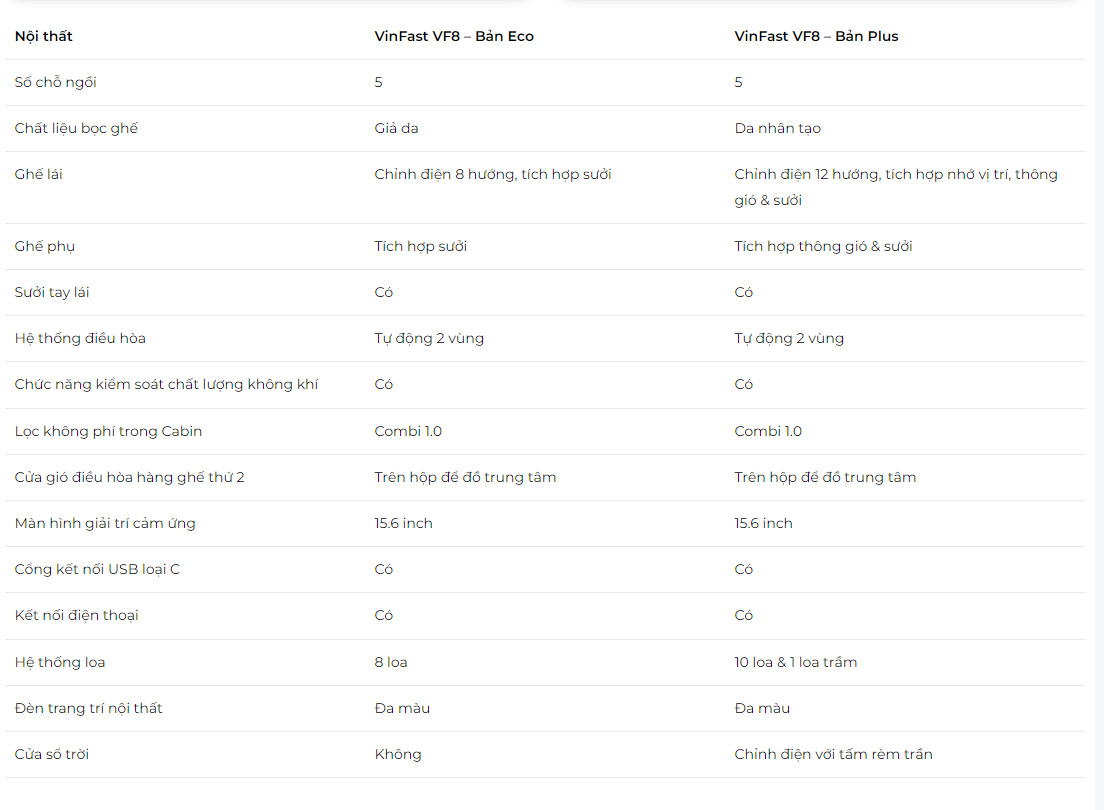
Task: Click the "Da nhân tạo" cell
Action: (x=777, y=128)
